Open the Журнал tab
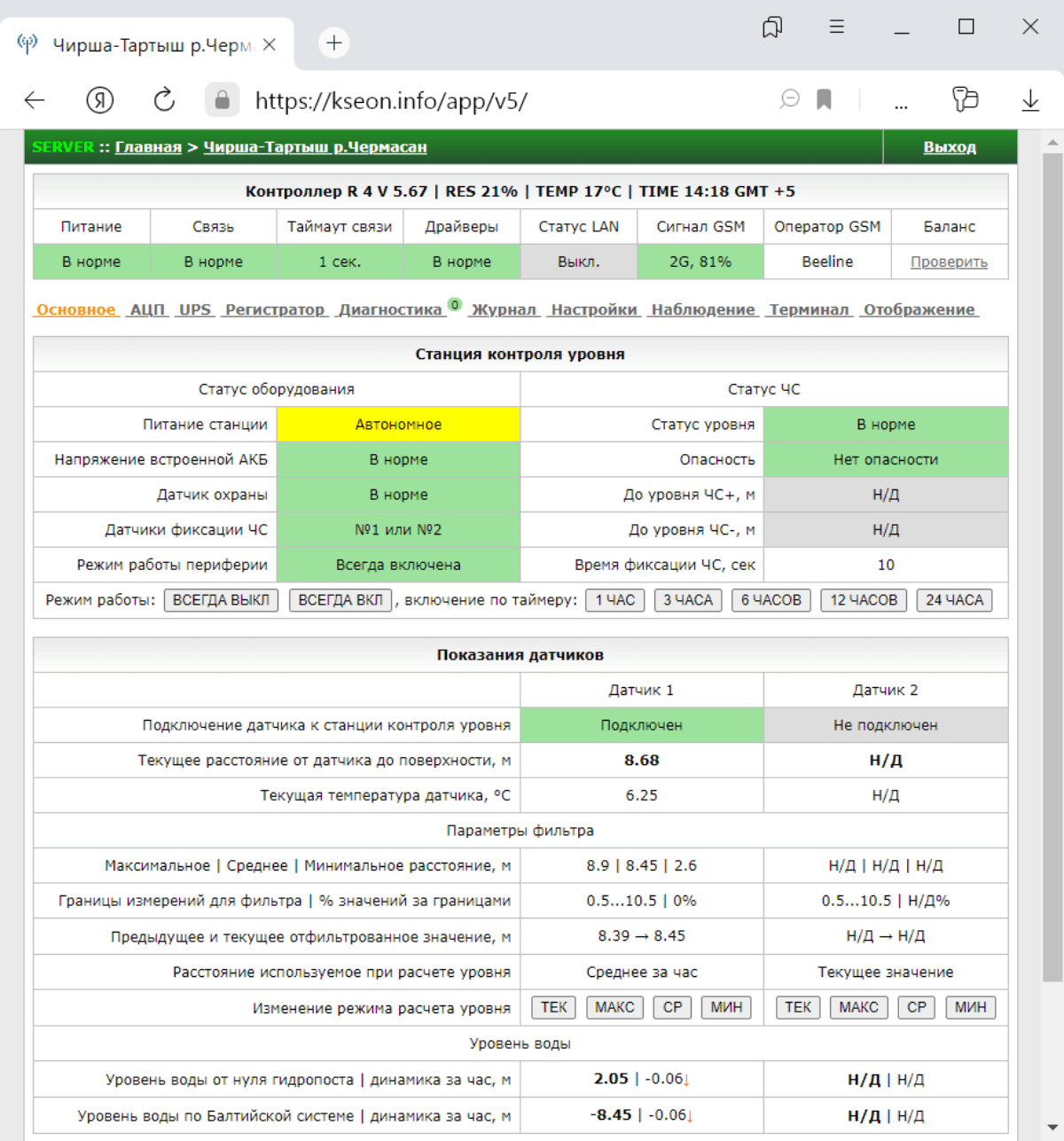 (504, 309)
